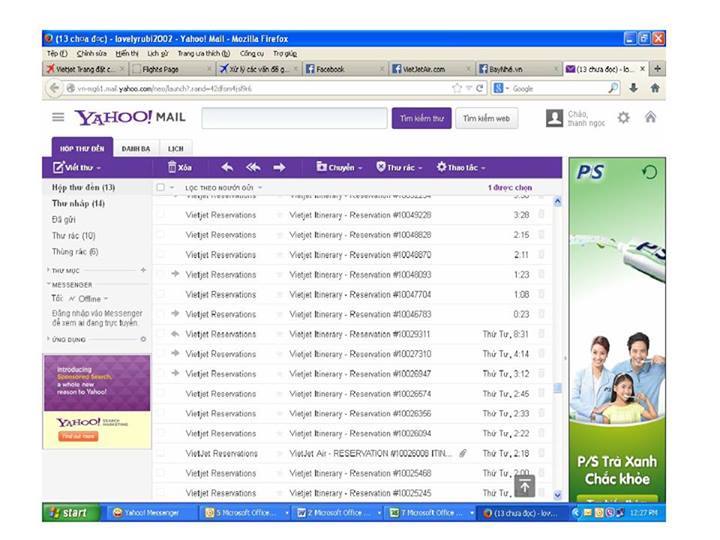Image resolution: width=720 pixels, height=540 pixels.
Task: Open the dropdown arrow beside select-all checkbox
Action: pos(172,187)
